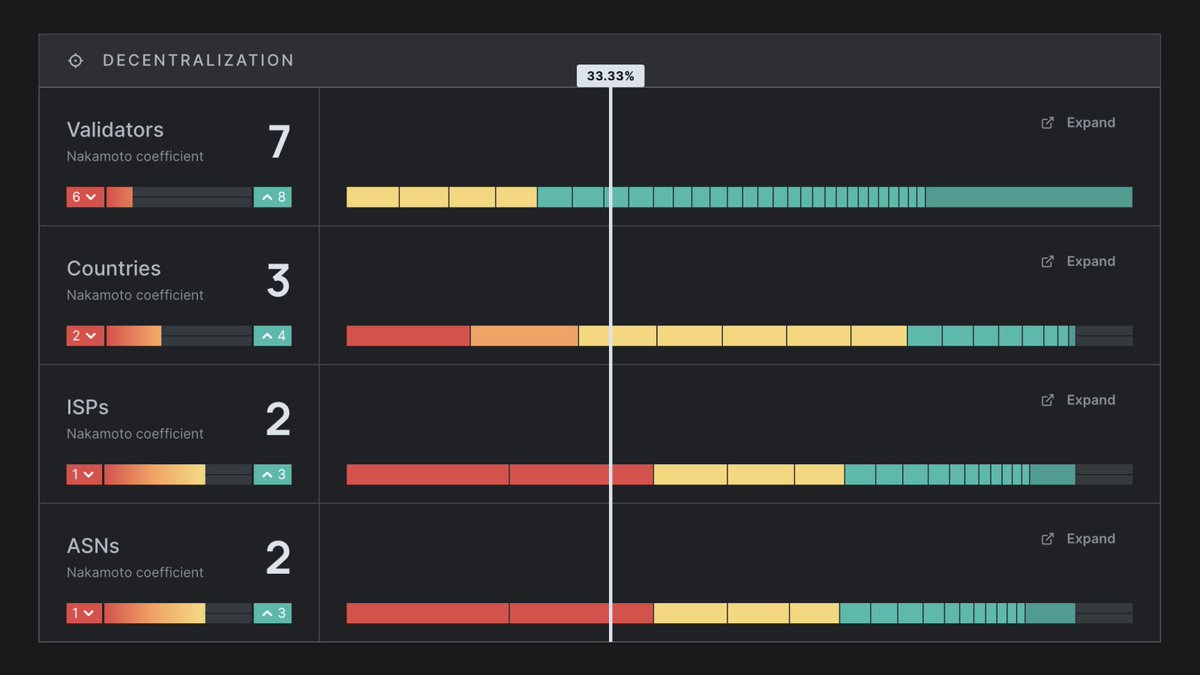The image size is (1200, 675).
Task: Click the ASNs coefficient value 2
Action: tap(279, 559)
